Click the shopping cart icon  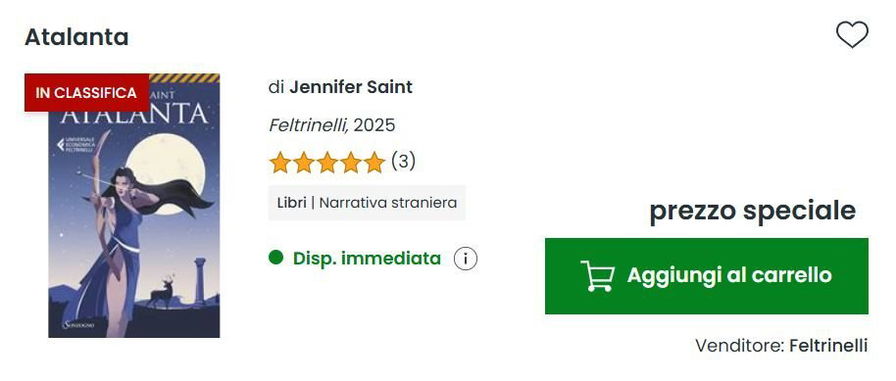point(598,276)
